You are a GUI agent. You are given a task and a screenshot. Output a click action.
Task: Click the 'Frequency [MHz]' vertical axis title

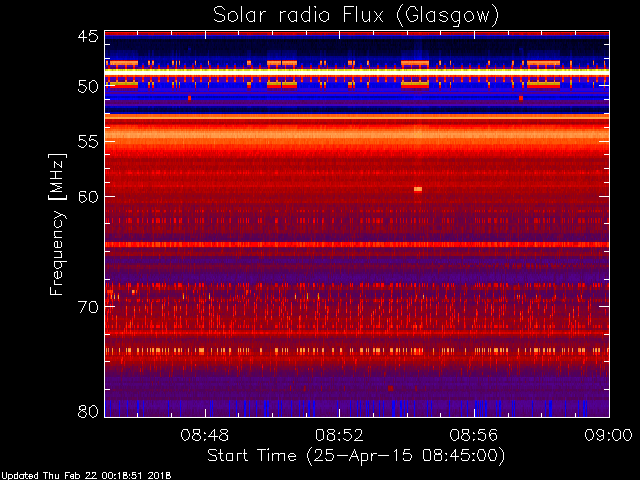pyautogui.click(x=57, y=224)
